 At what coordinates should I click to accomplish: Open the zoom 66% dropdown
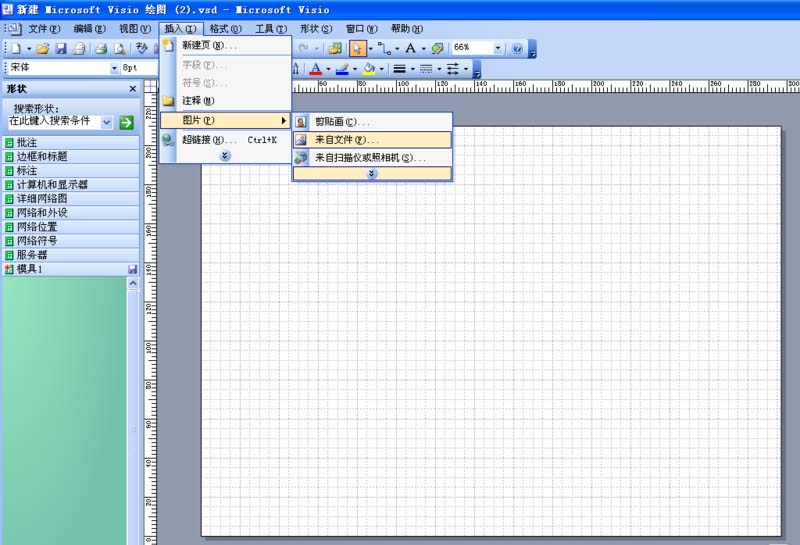[x=497, y=48]
